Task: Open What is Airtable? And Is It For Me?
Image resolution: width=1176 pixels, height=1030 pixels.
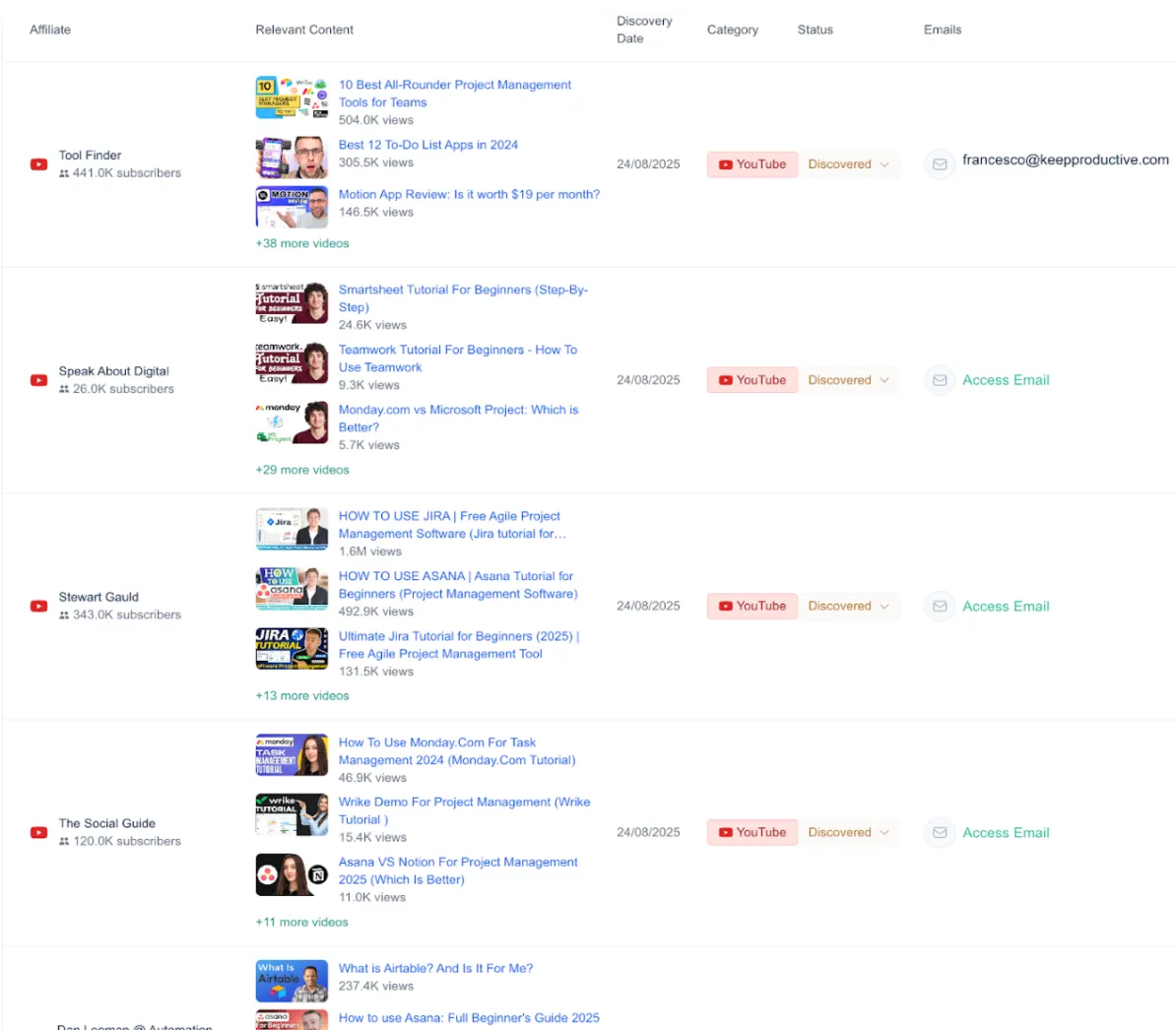Action: point(435,969)
